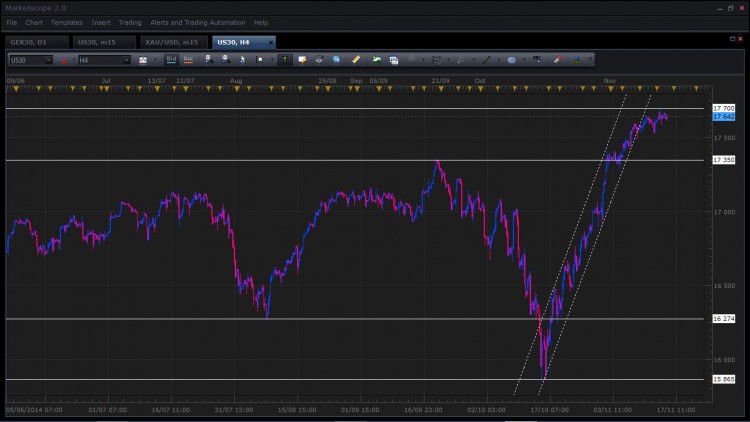Click the red flame icon next to symbol box
This screenshot has height=422, width=750.
point(63,60)
